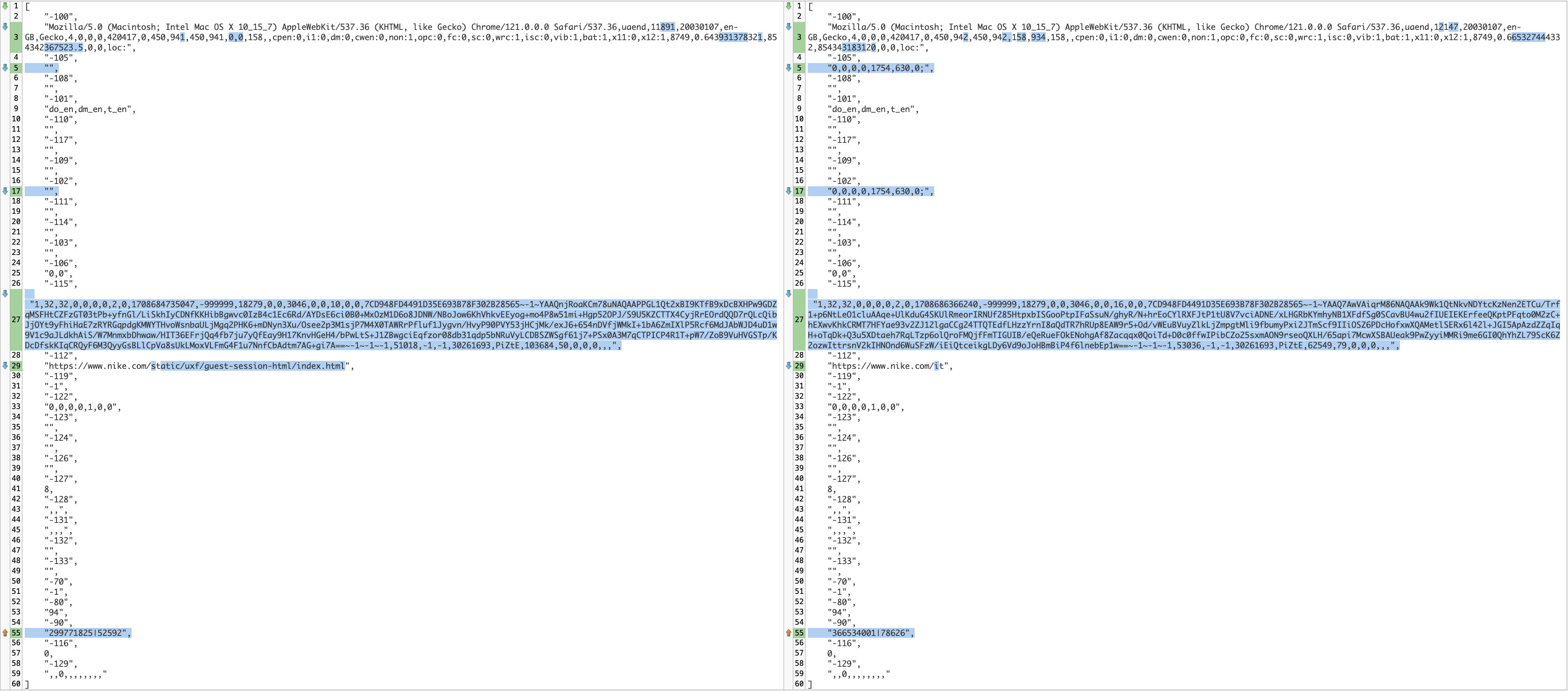Click orange up arrow at line 55, left pane
The width and height of the screenshot is (1568, 691).
click(5, 633)
